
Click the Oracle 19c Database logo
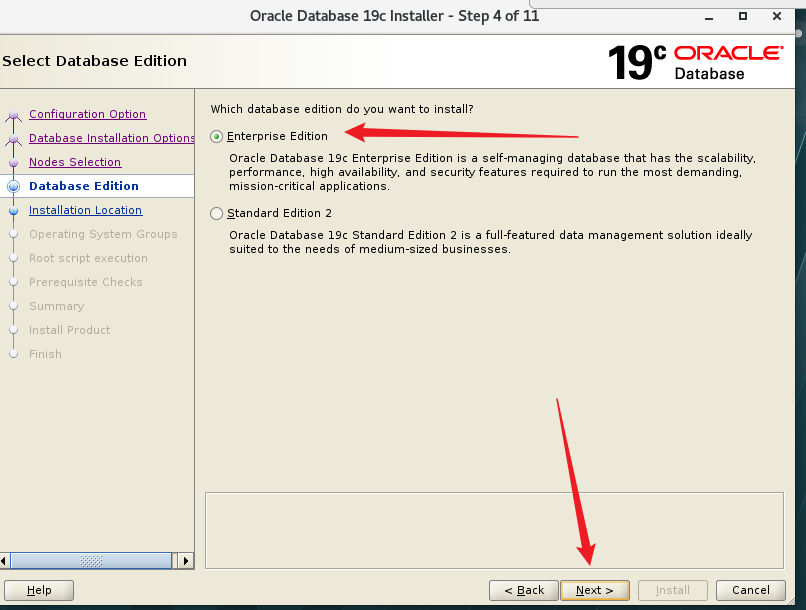coord(695,63)
